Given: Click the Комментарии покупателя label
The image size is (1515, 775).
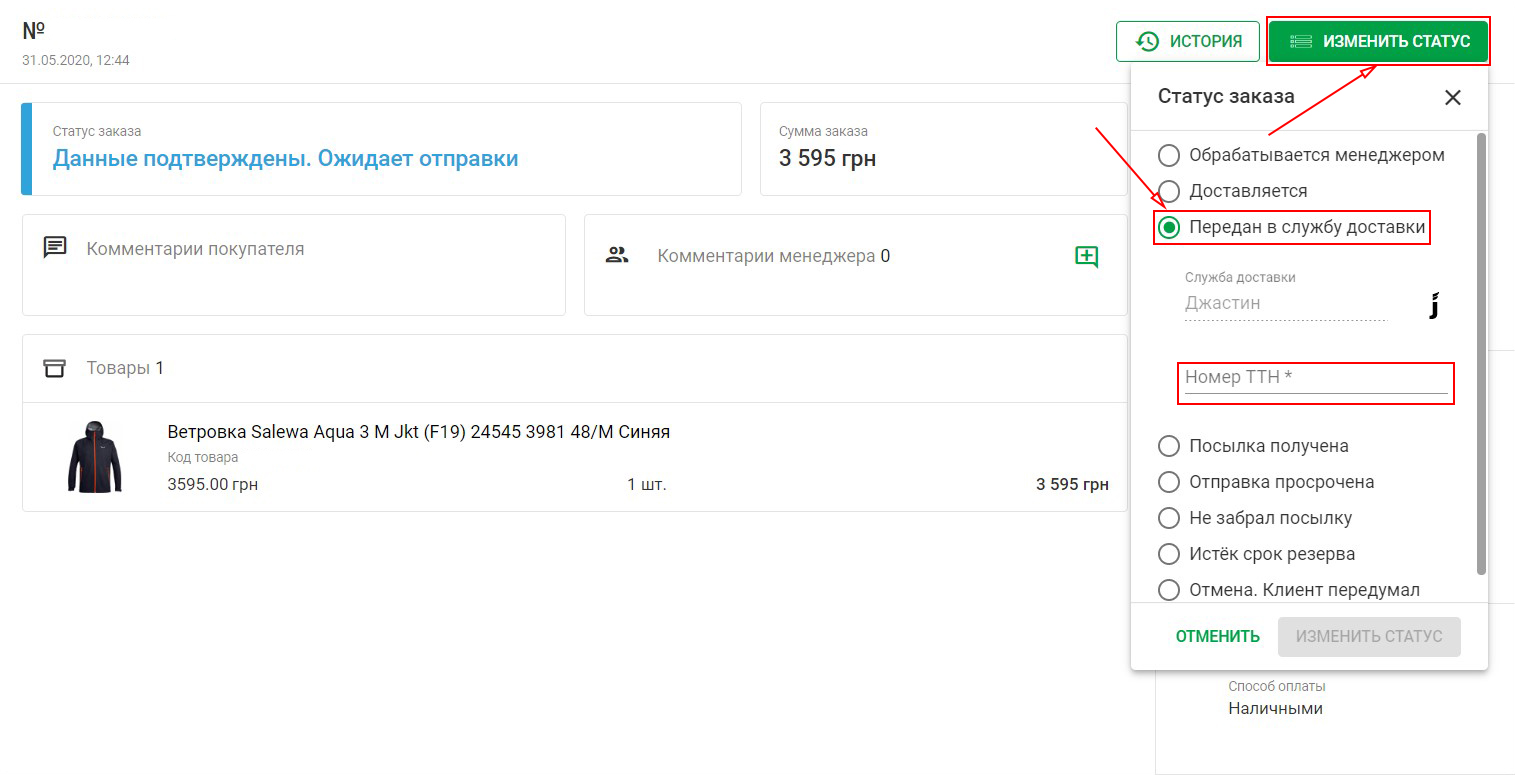Looking at the screenshot, I should (x=195, y=249).
